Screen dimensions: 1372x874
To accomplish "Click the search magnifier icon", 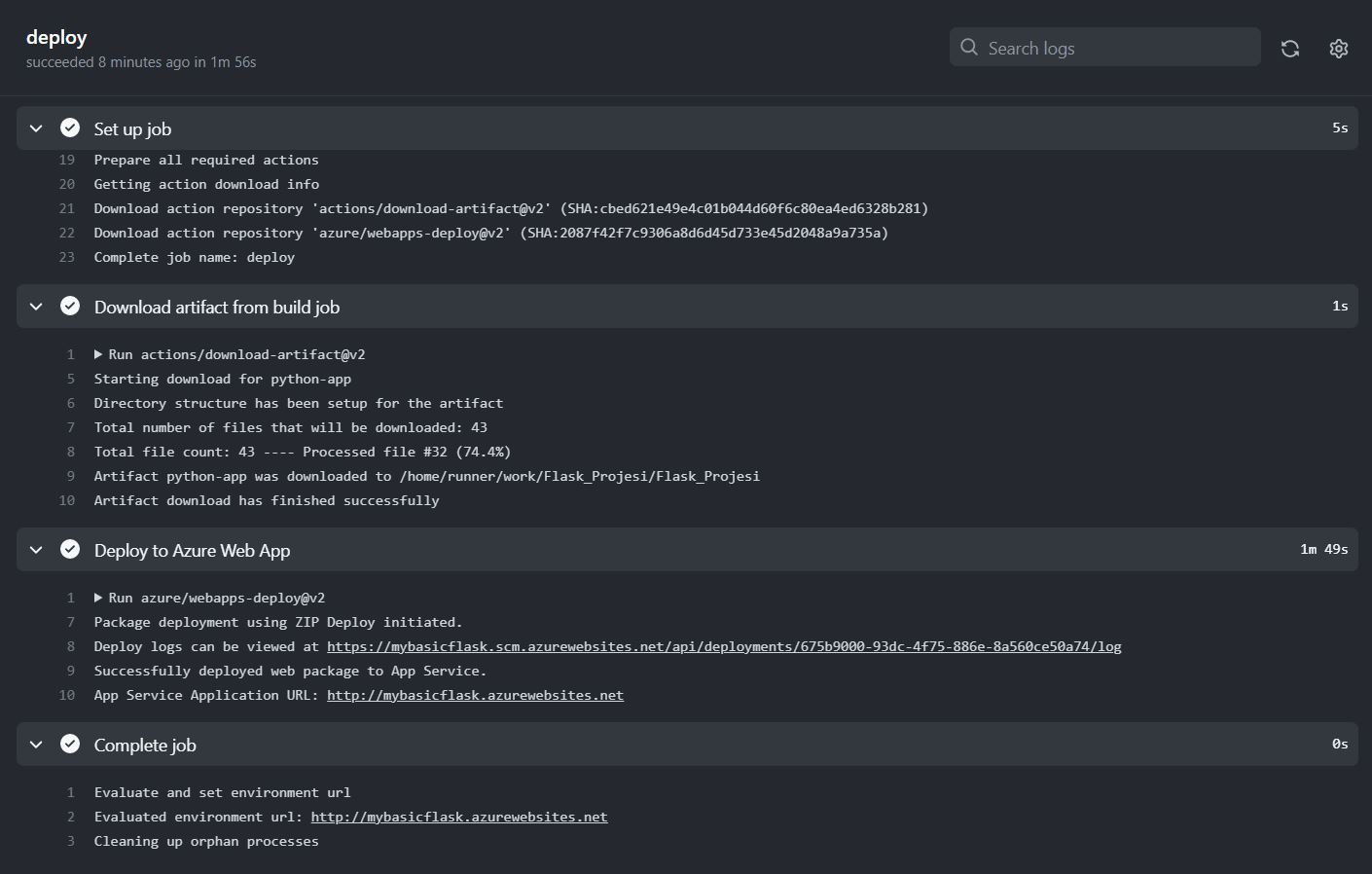I will pyautogui.click(x=969, y=48).
